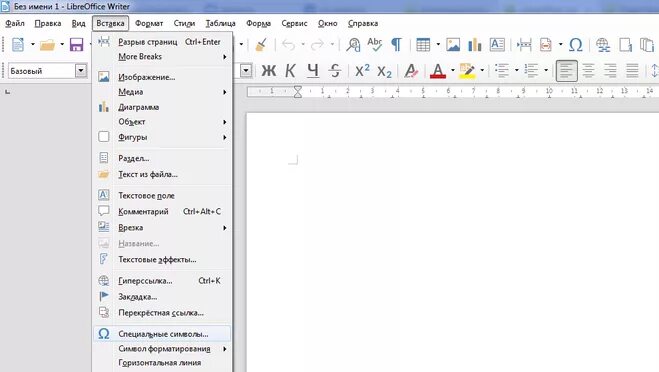
Task: Open Find and Replace icon
Action: [353, 45]
